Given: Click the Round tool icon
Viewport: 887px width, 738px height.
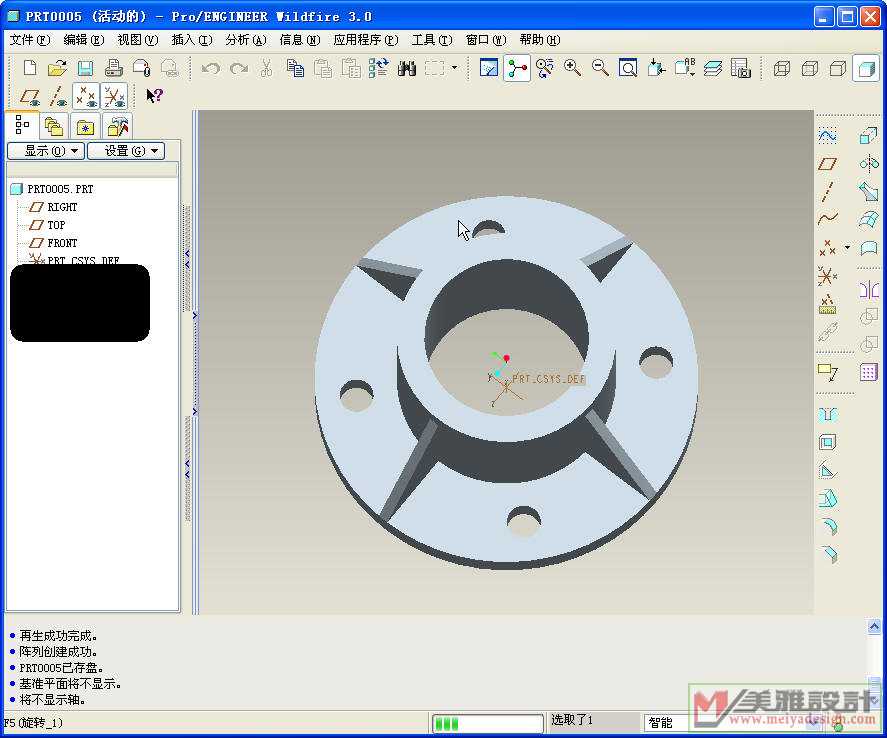Looking at the screenshot, I should (829, 526).
